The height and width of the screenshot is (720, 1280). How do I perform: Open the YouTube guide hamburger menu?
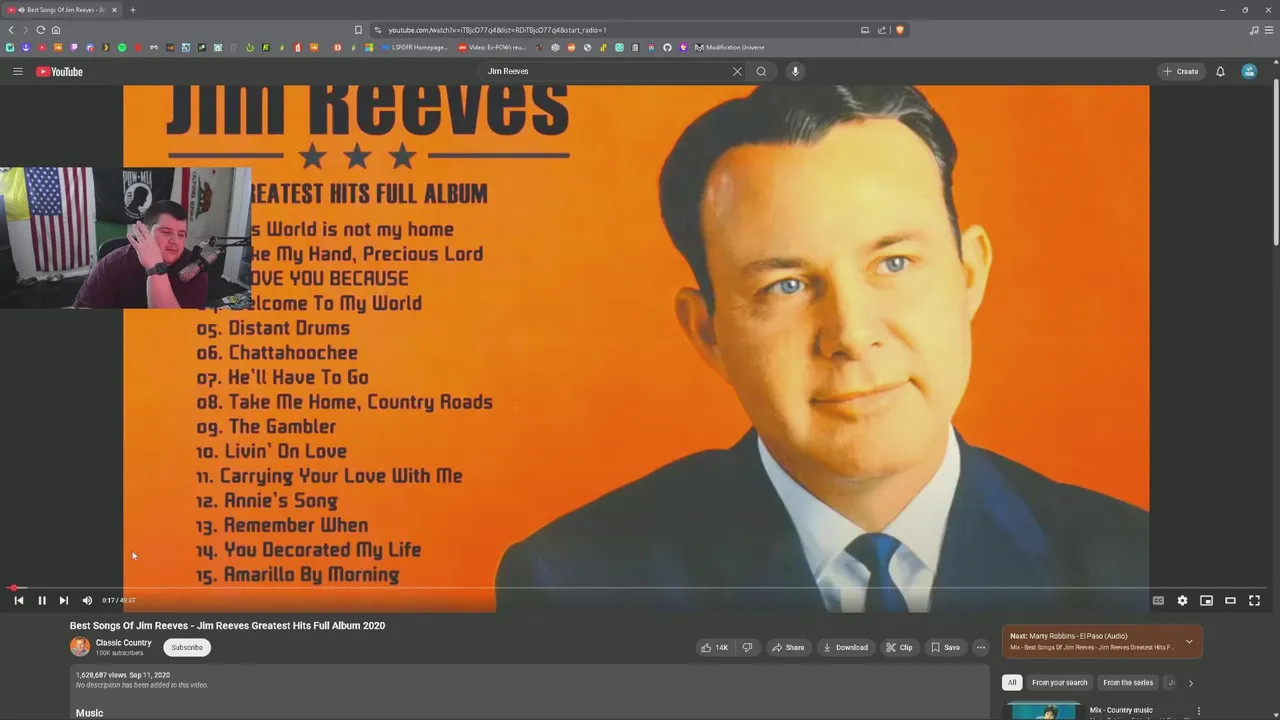tap(17, 71)
